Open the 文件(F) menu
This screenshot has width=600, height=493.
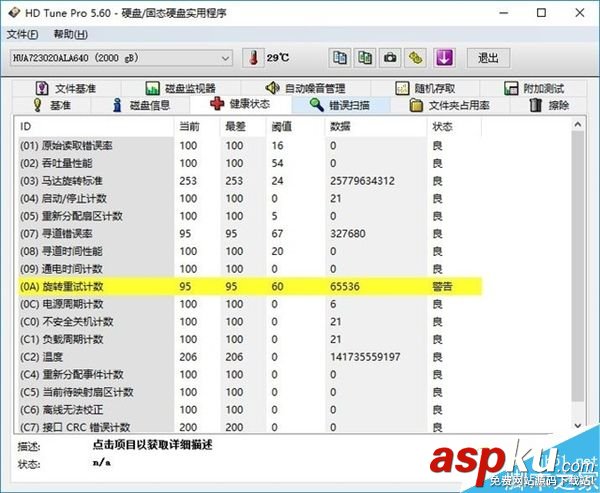22,34
